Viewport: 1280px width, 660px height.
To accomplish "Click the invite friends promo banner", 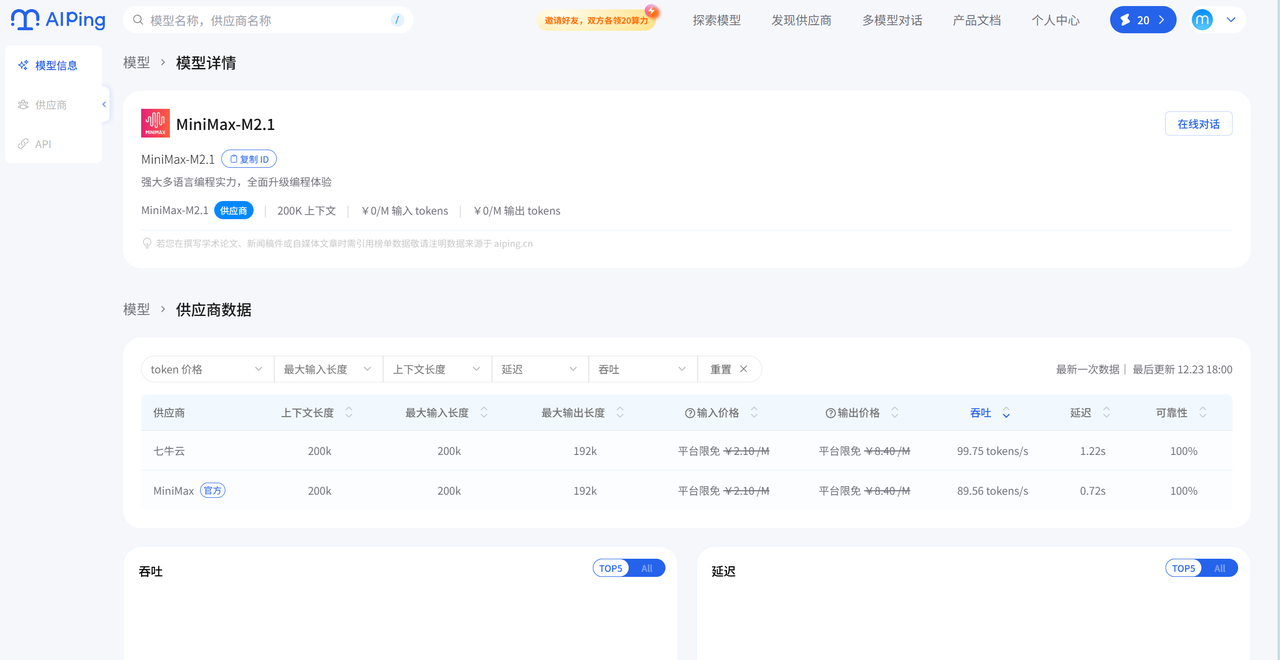I will pyautogui.click(x=598, y=19).
